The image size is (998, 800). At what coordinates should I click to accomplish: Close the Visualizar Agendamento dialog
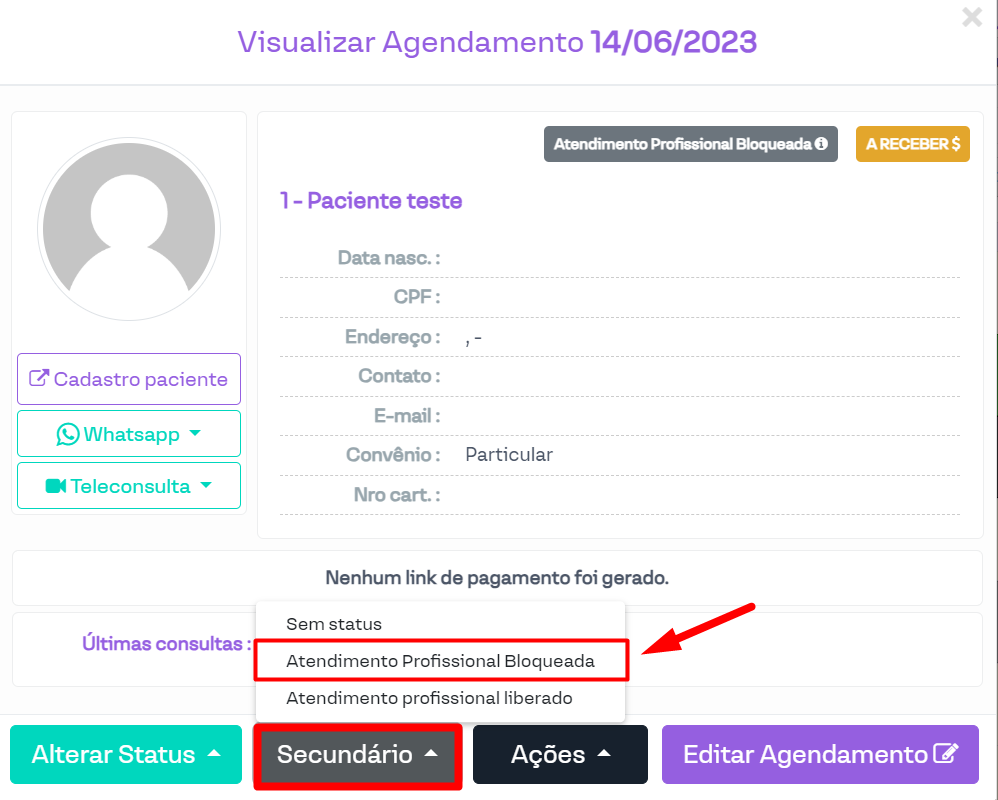click(971, 17)
